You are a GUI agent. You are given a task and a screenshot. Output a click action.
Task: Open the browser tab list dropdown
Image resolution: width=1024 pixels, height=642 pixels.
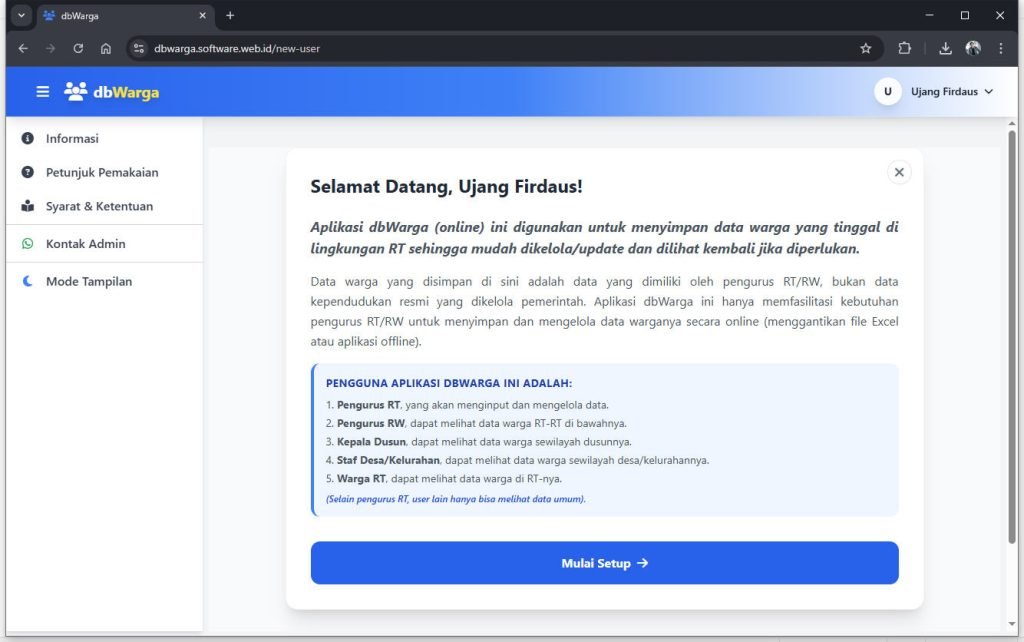(x=21, y=16)
